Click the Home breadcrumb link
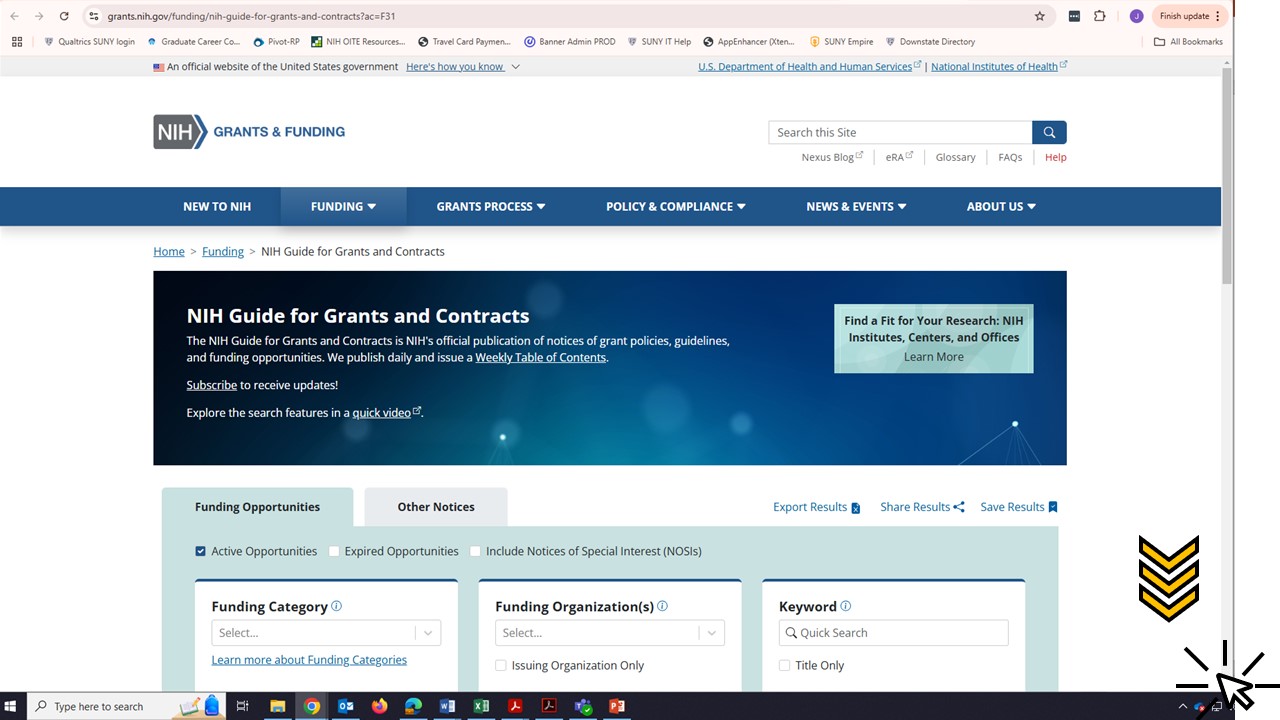The height and width of the screenshot is (720, 1280). coord(169,251)
